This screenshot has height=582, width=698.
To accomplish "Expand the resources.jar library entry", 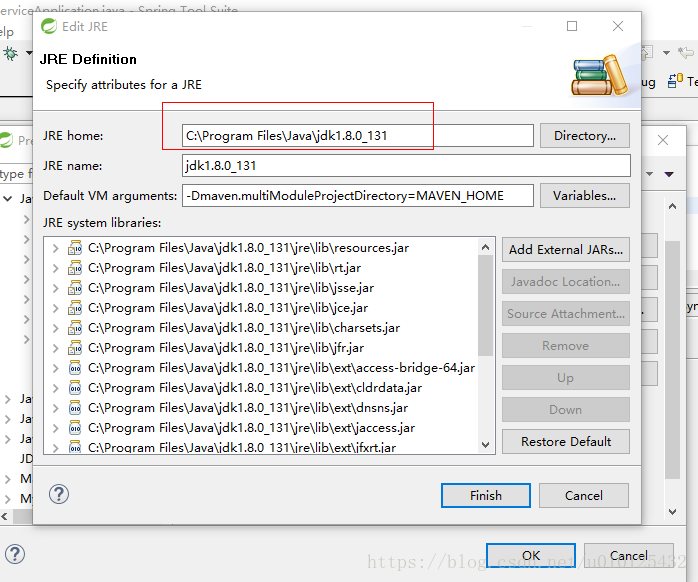I will pos(55,248).
